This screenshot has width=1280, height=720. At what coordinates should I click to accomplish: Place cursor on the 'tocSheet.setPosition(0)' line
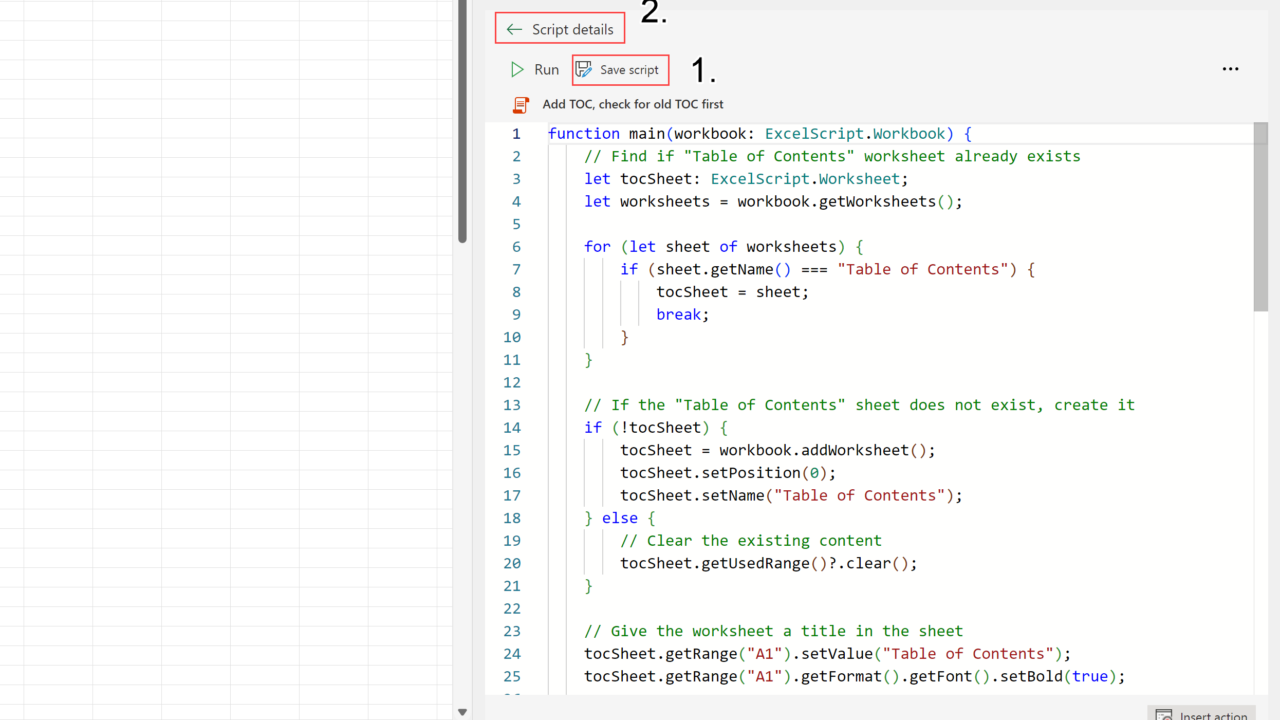coord(728,473)
